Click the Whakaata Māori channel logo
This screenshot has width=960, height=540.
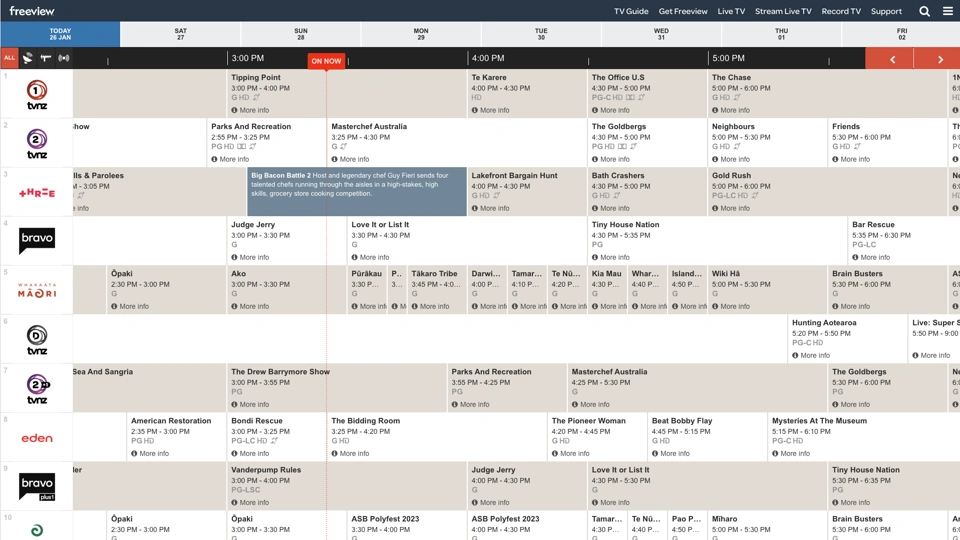click(x=37, y=290)
